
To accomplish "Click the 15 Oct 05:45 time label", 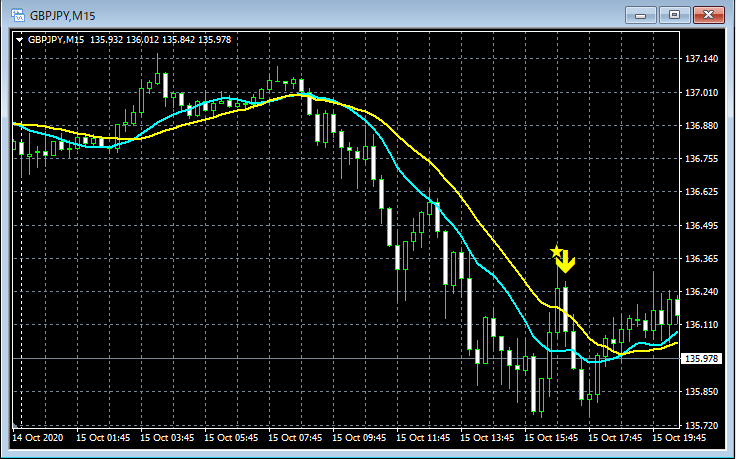I will [x=231, y=437].
